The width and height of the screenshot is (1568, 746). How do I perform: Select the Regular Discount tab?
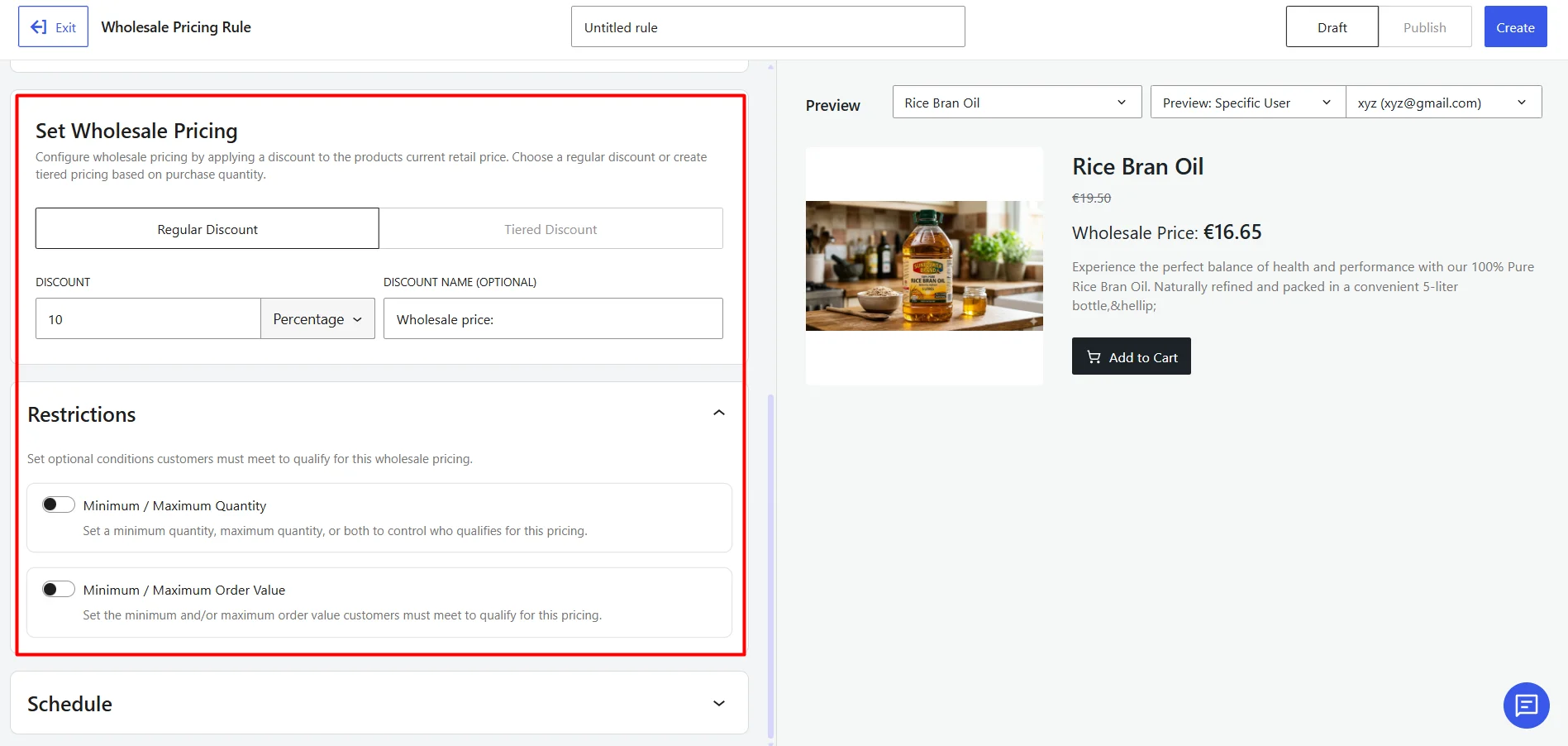pyautogui.click(x=207, y=228)
